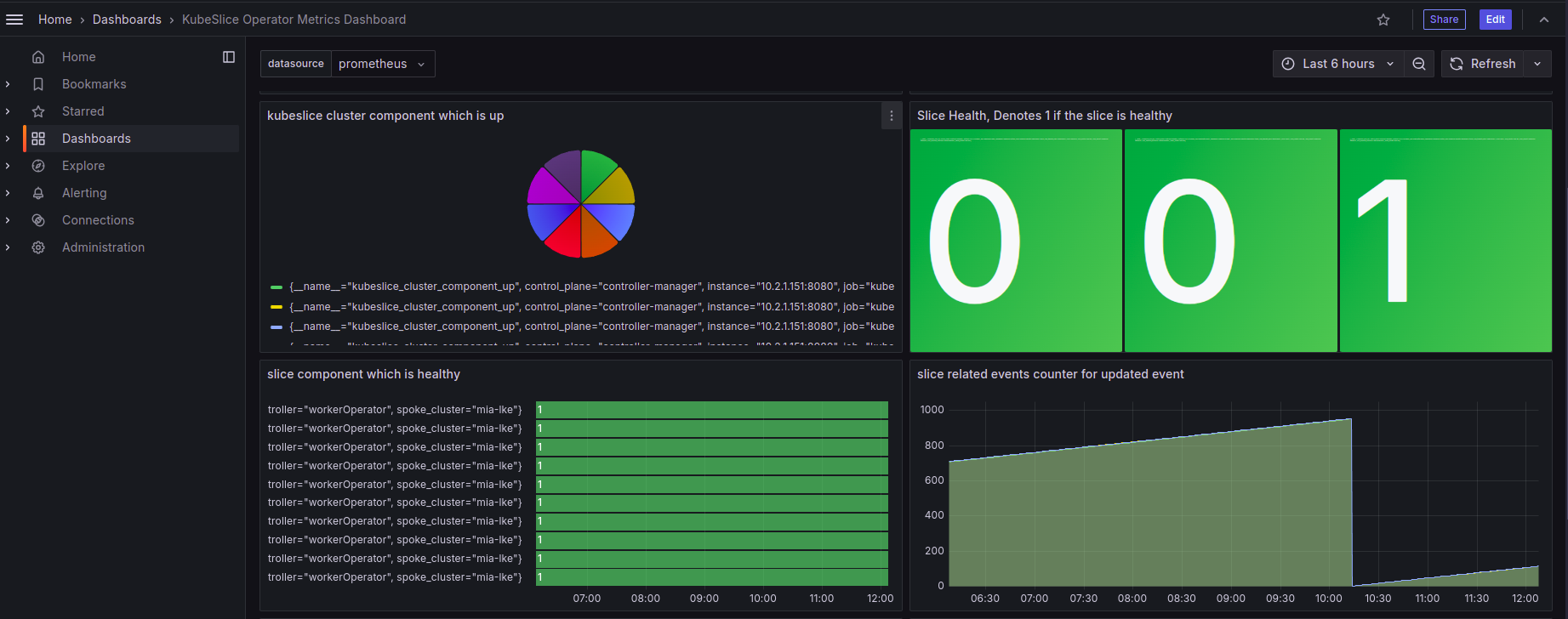
Task: Undock the sidebar menu using dock icon
Action: [x=229, y=57]
